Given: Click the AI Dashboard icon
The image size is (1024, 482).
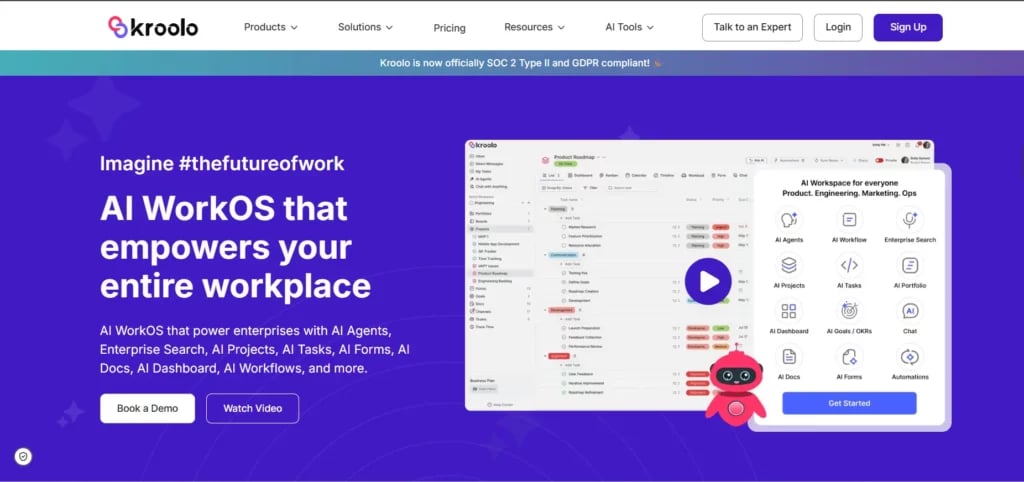Looking at the screenshot, I should tap(789, 311).
